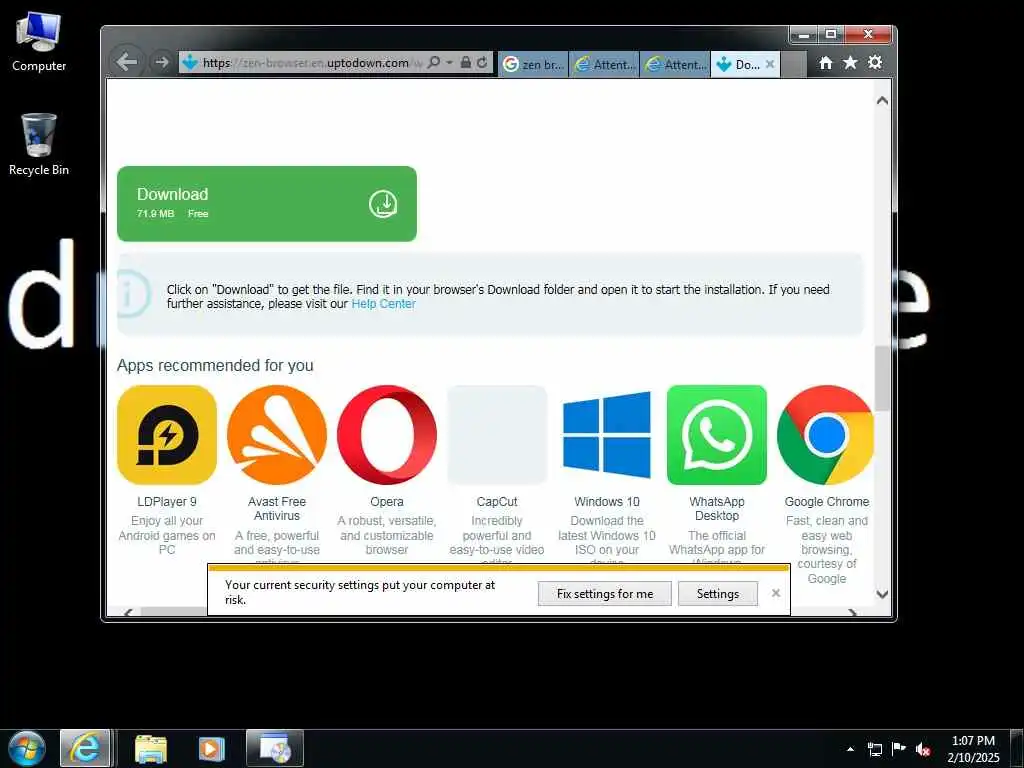Refresh the page with the reload icon
1024x768 pixels.
tap(482, 63)
